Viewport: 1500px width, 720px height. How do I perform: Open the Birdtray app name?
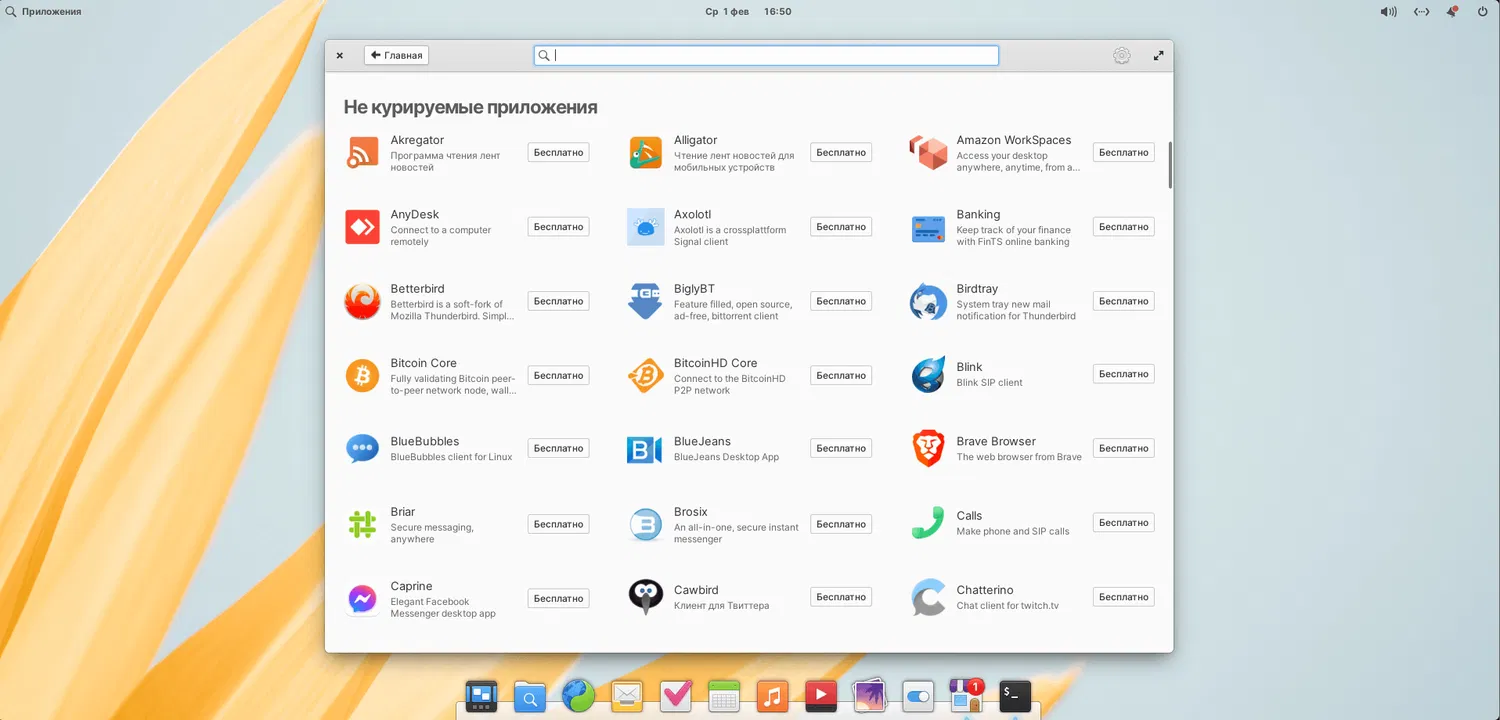977,289
